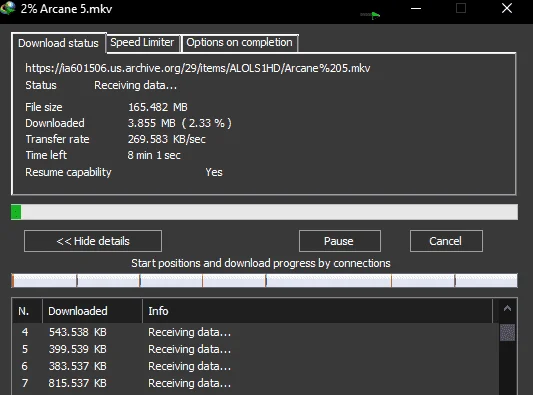
Task: Click the Resume capability Yes value
Action: click(214, 172)
